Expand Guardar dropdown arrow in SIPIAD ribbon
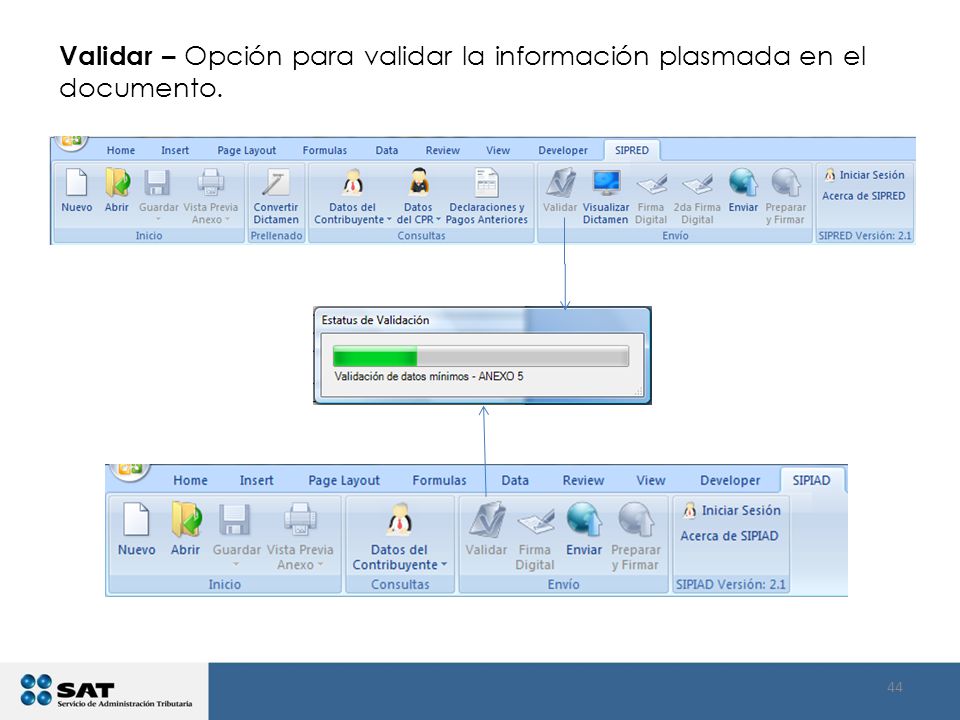 (236, 564)
